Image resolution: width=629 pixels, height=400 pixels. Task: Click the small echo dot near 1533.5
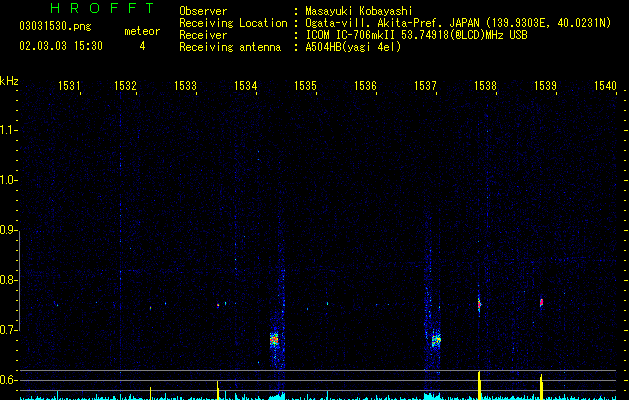pyautogui.click(x=218, y=305)
